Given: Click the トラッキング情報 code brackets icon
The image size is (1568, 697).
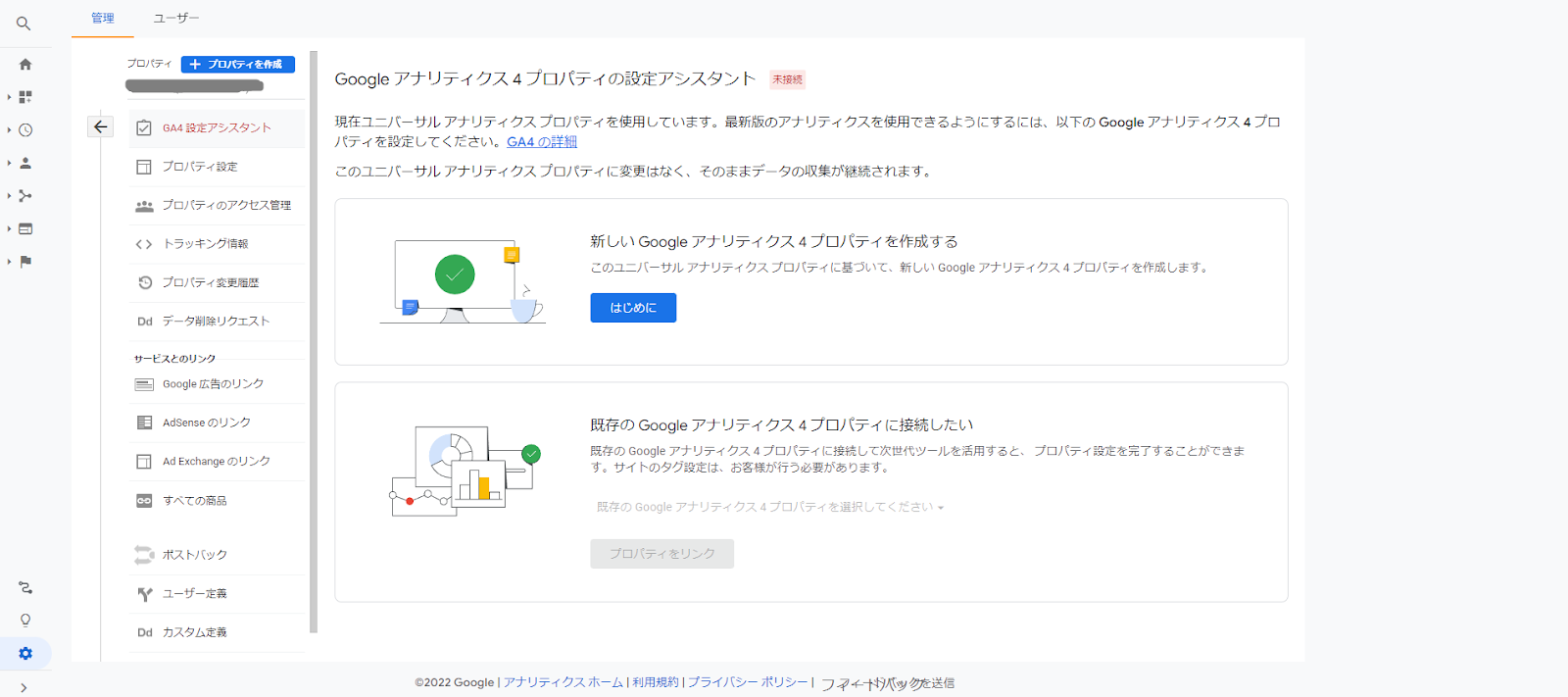Looking at the screenshot, I should (x=144, y=244).
